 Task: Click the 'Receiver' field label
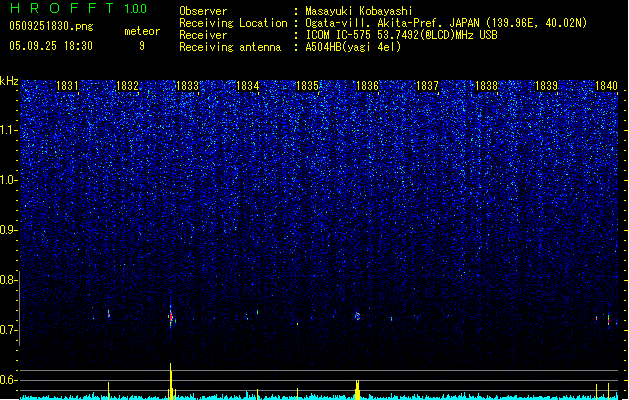203,35
